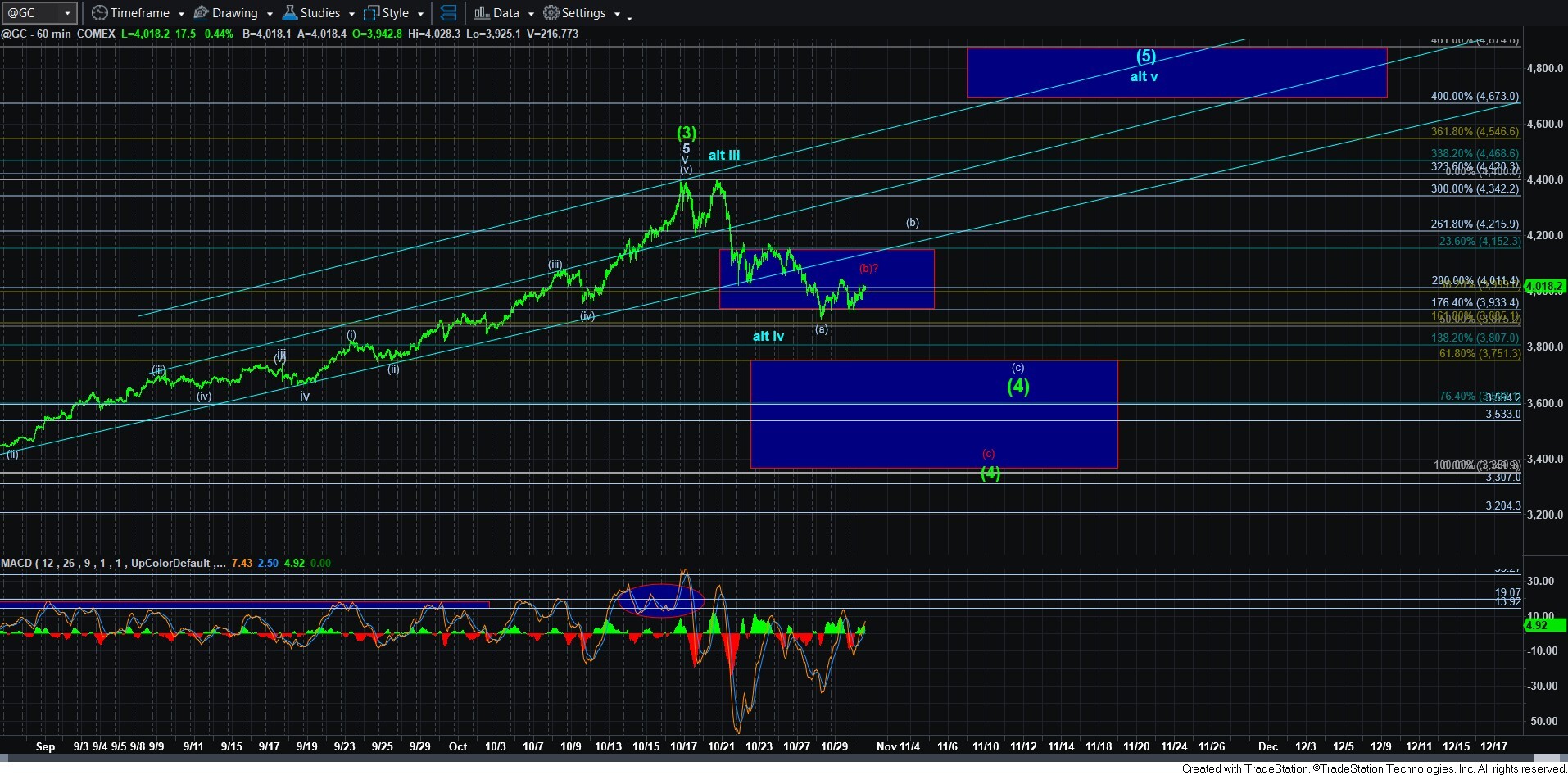Click the green 4,018.2 current price tag
The image size is (1568, 775).
click(x=1545, y=287)
